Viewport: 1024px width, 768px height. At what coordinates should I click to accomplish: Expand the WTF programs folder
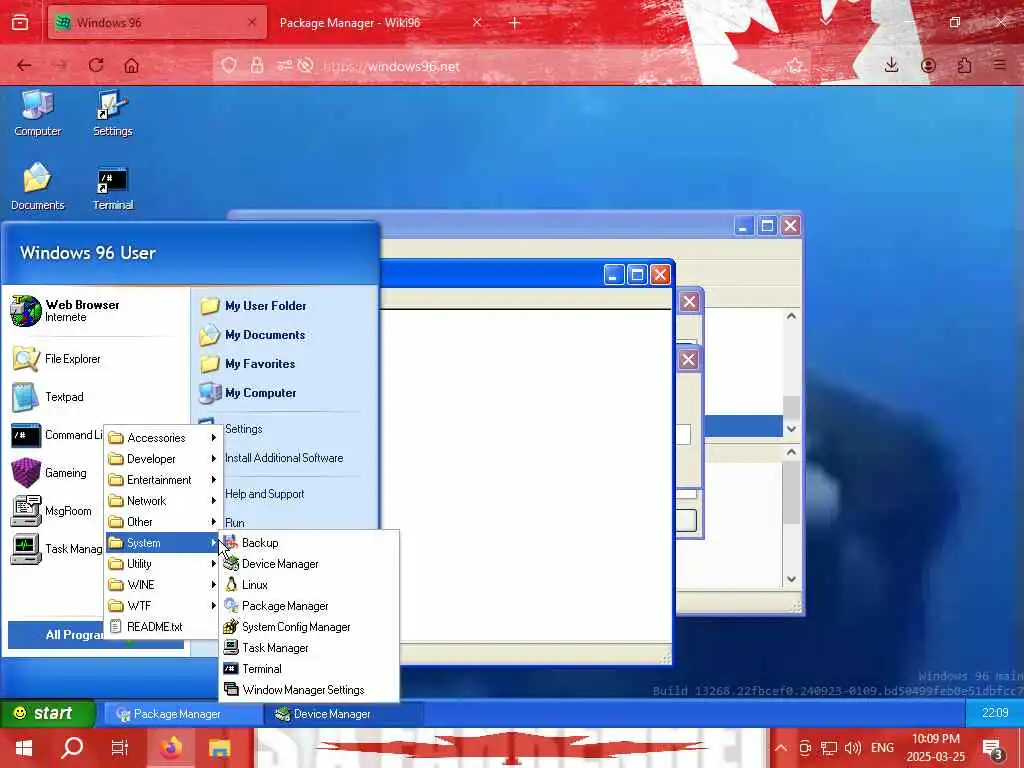[163, 605]
